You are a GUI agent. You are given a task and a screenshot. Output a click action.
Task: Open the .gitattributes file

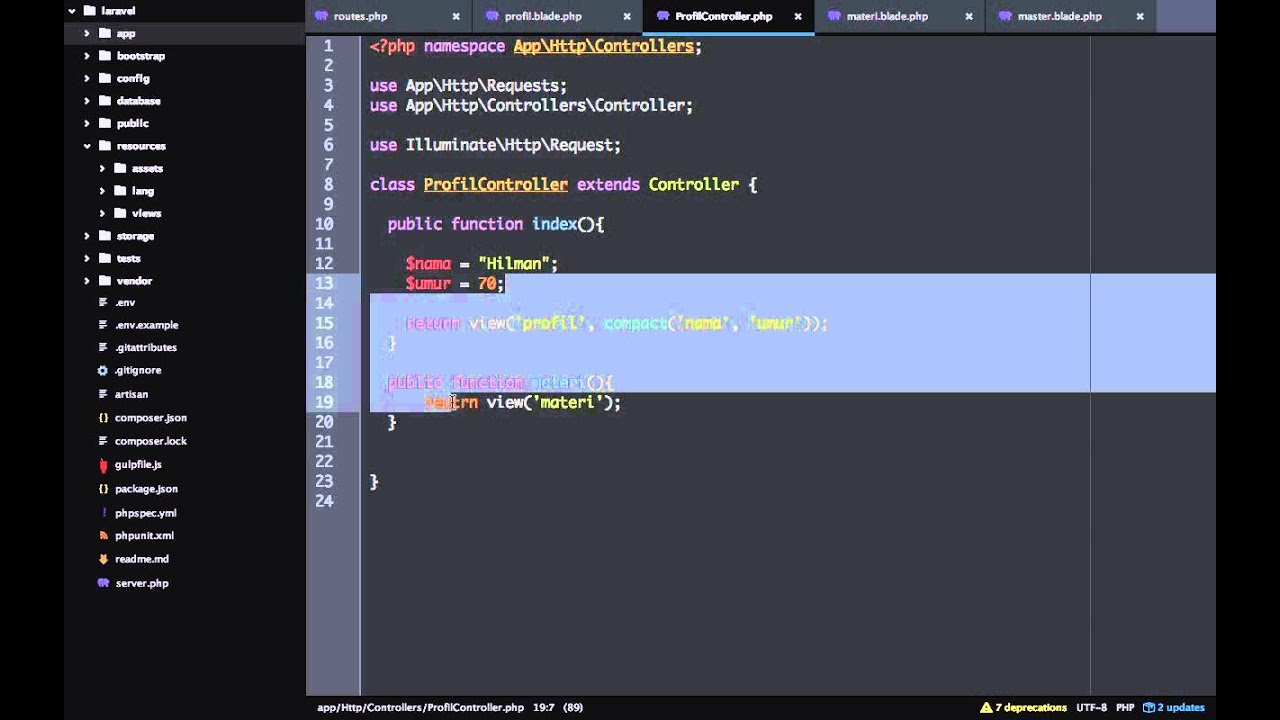tap(146, 347)
